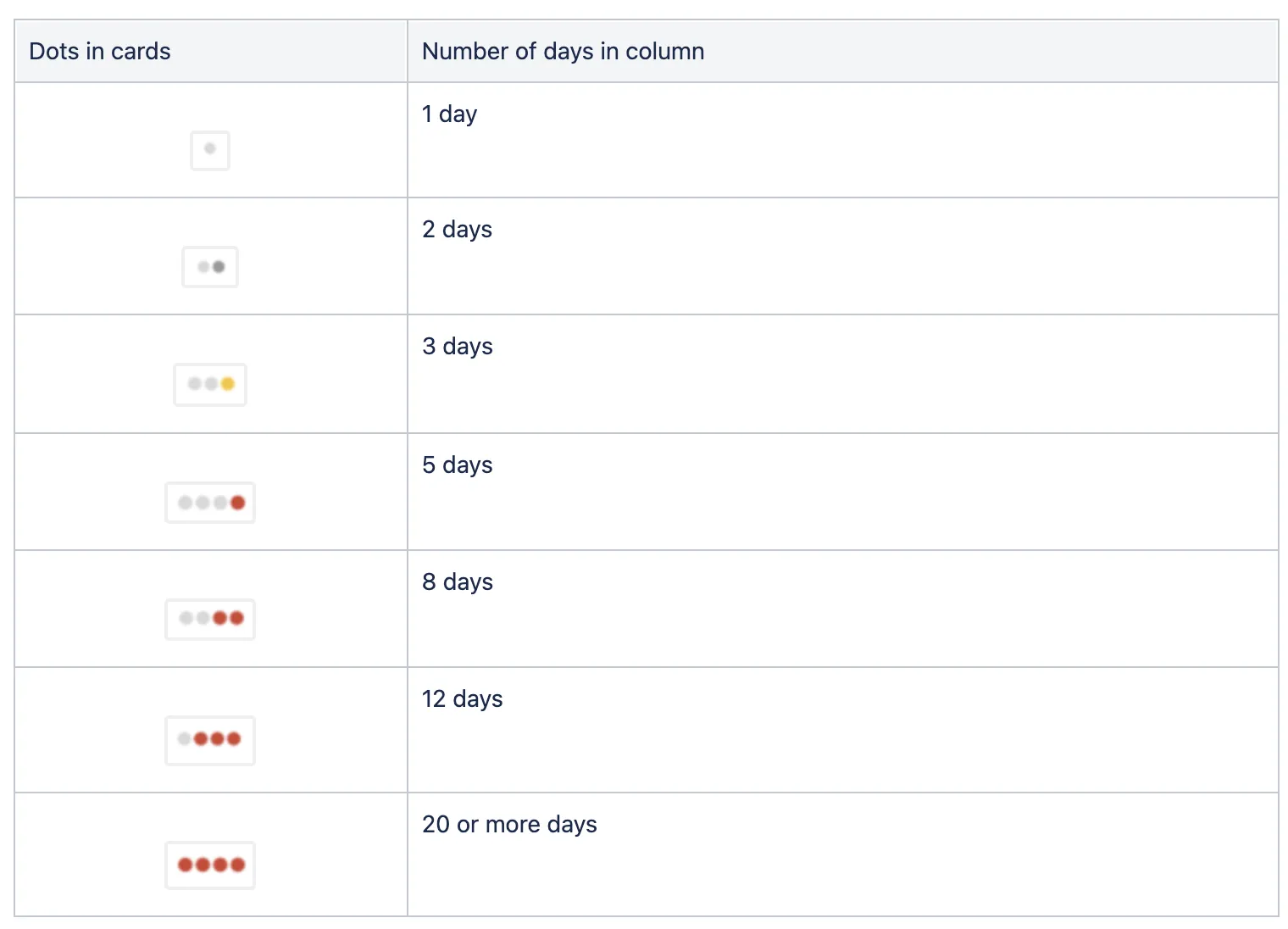Select the '1 day' text cell
Screen dimensions: 1288x929
449,114
